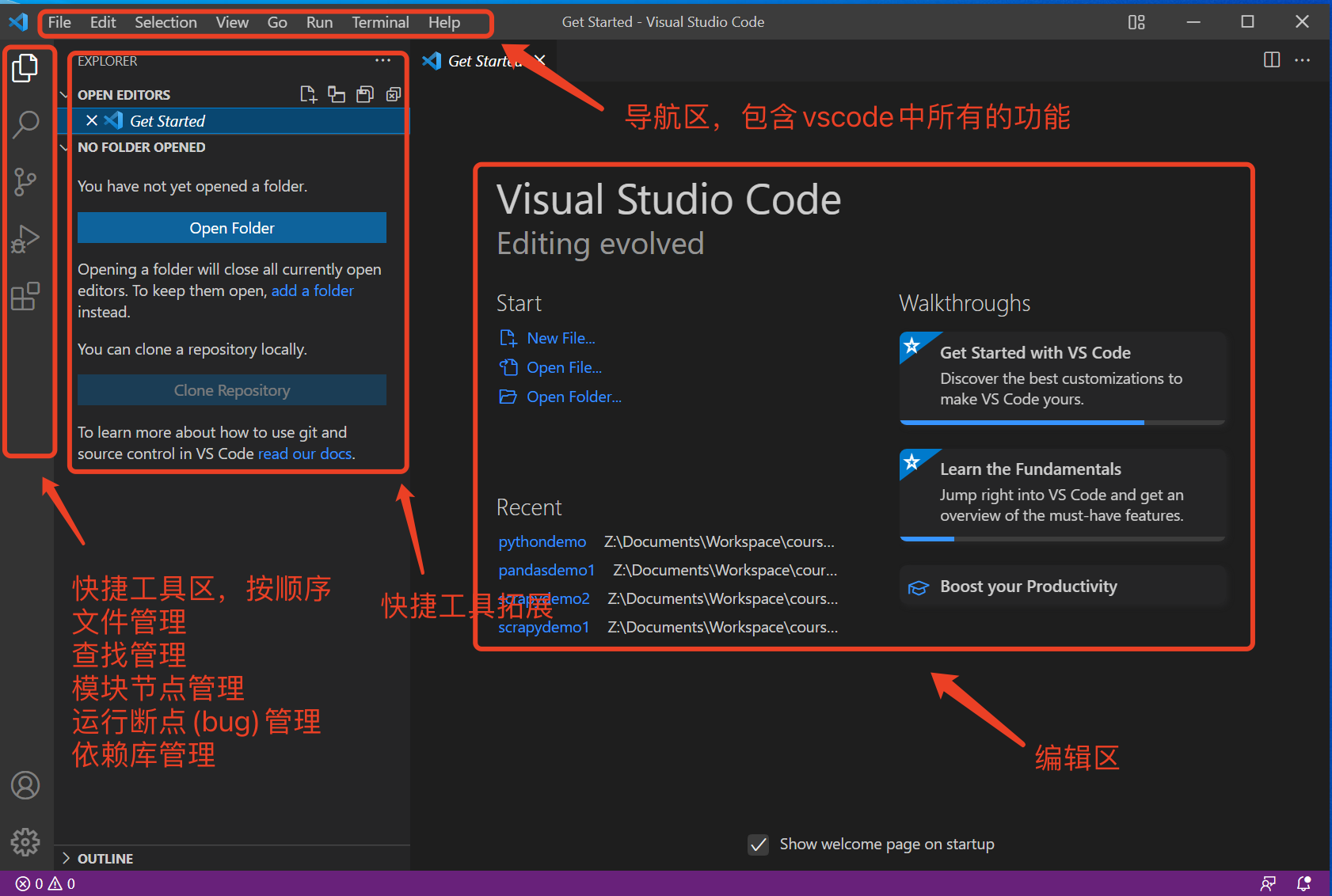Open the Extensions view
The height and width of the screenshot is (896, 1332).
[x=25, y=296]
